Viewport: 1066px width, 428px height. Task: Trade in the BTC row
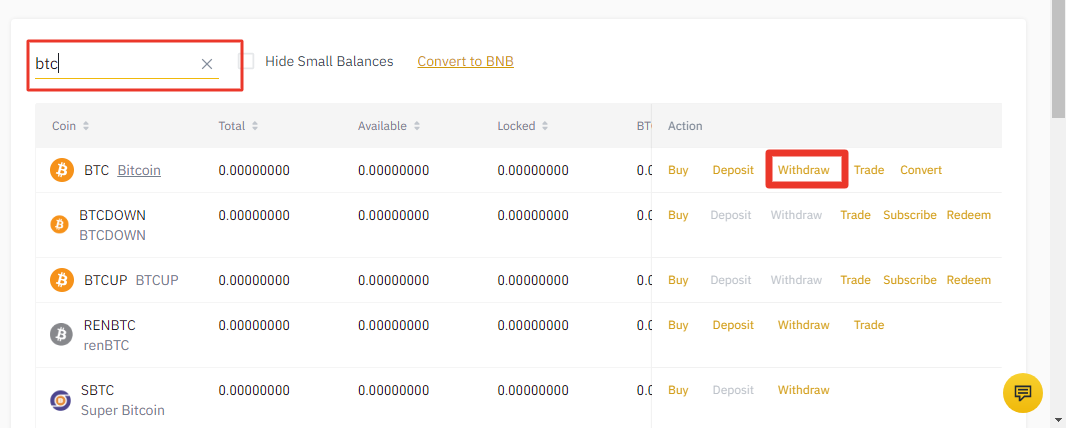pos(869,171)
